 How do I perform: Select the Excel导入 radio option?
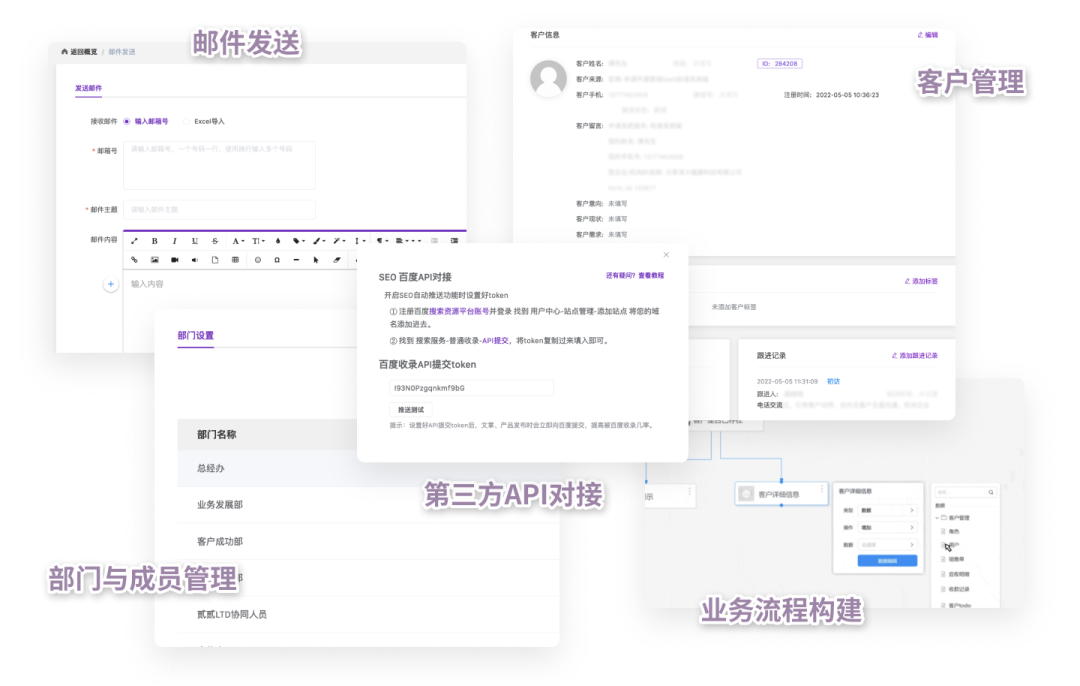185,121
